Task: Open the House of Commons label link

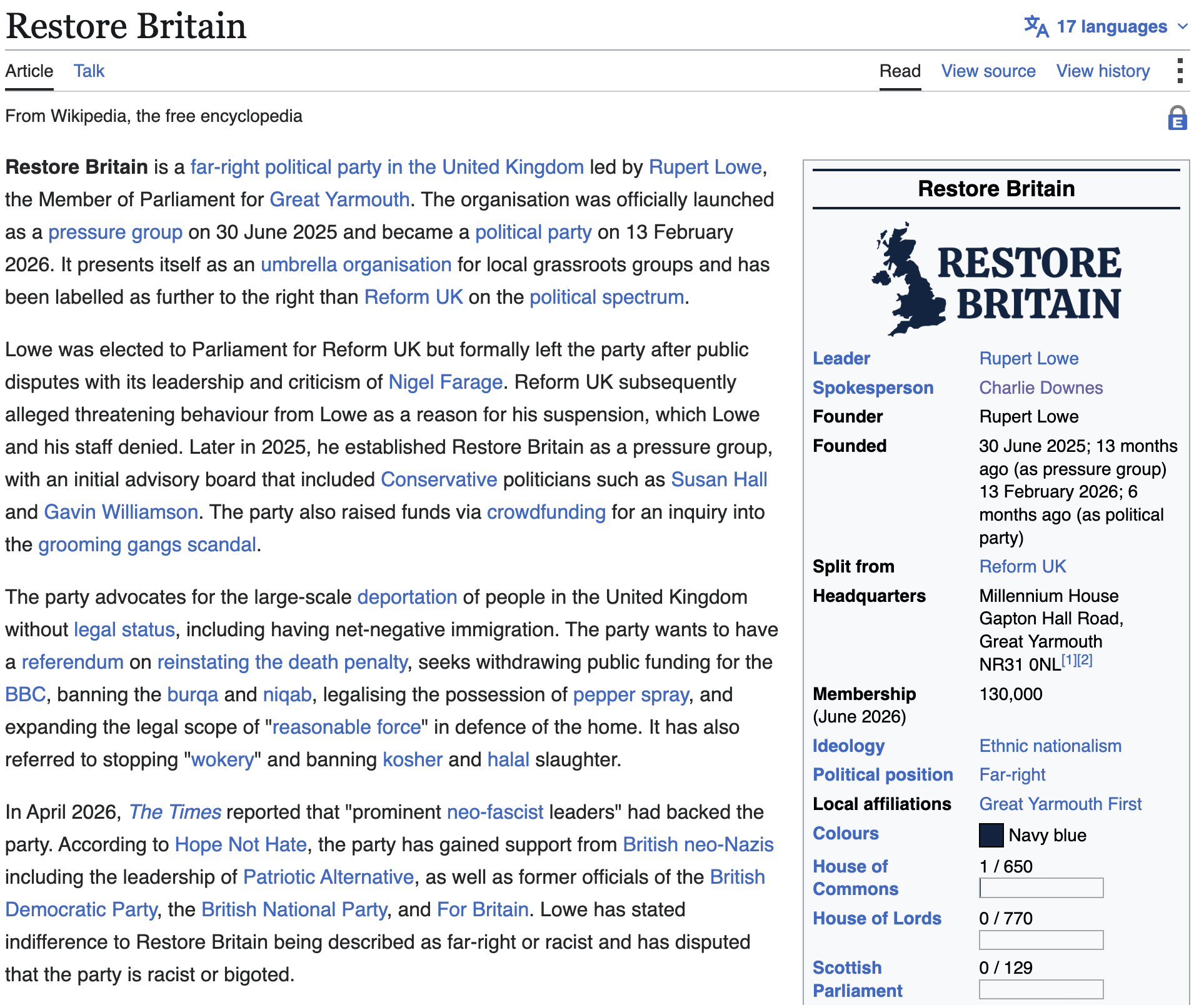Action: (855, 877)
